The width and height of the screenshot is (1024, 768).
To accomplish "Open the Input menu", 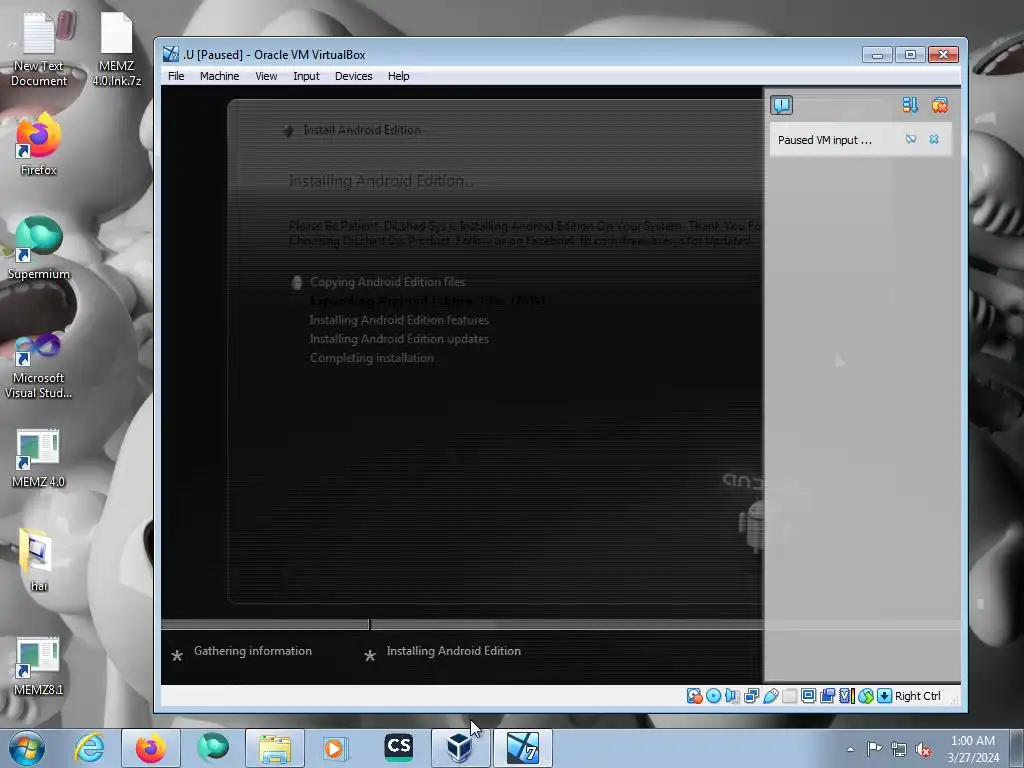I will (x=306, y=76).
